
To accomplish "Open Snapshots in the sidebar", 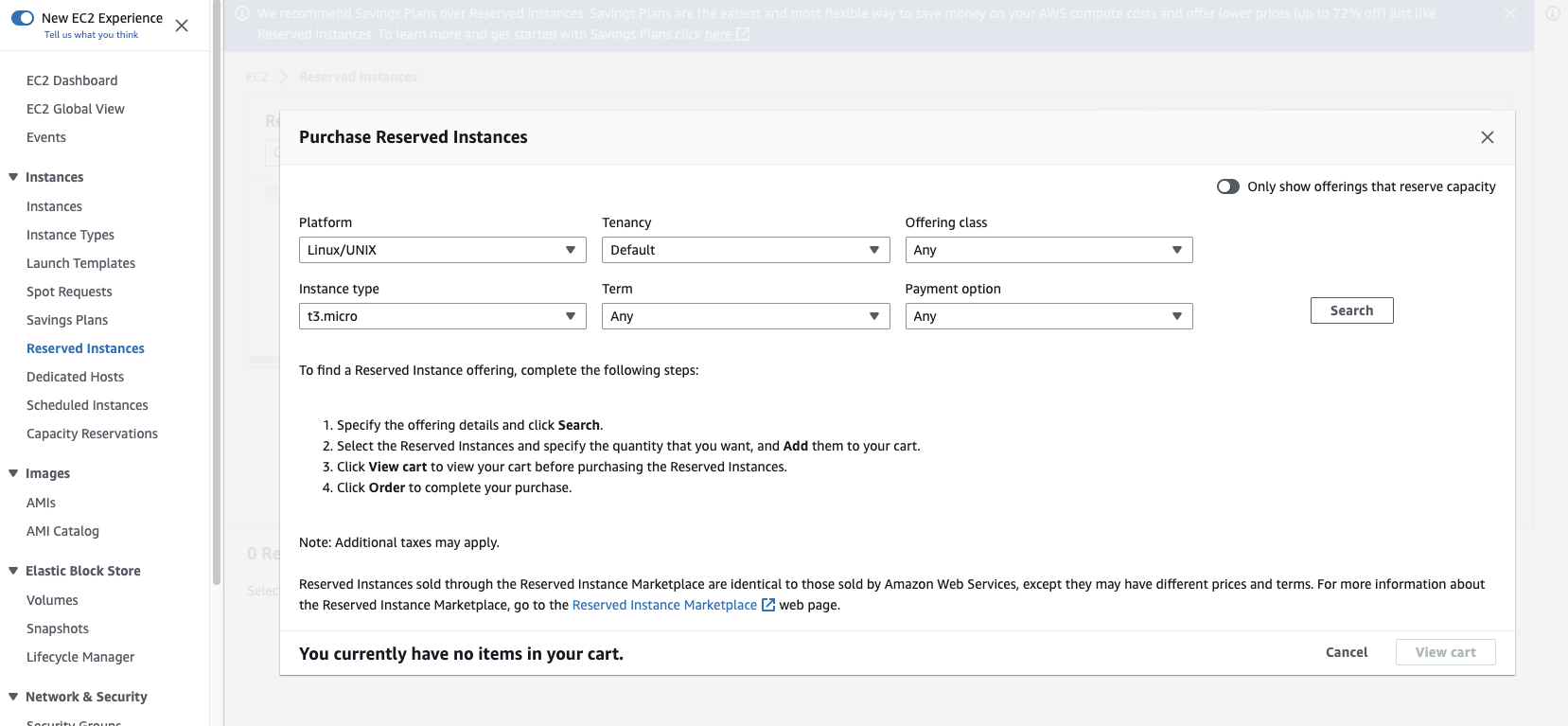I will (58, 629).
